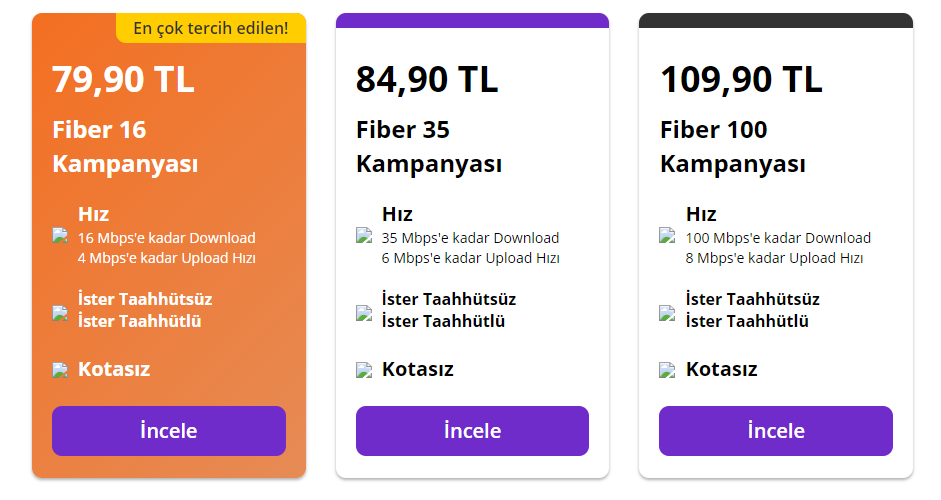Click the commitment icon in Fiber 16 card
This screenshot has height=500, width=941.
tap(61, 312)
